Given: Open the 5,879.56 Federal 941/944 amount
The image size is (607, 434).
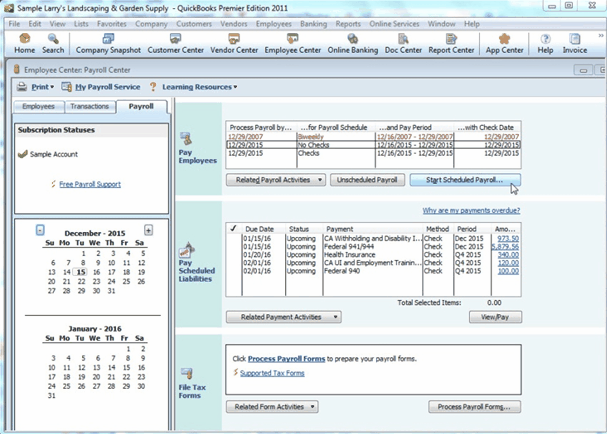Looking at the screenshot, I should [x=505, y=247].
